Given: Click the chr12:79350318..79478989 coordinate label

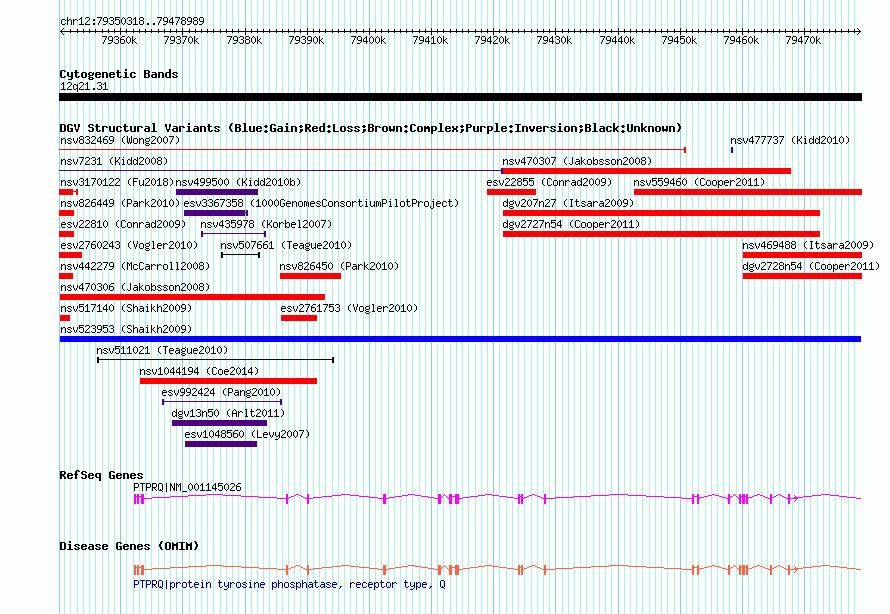Looking at the screenshot, I should click(x=132, y=21).
